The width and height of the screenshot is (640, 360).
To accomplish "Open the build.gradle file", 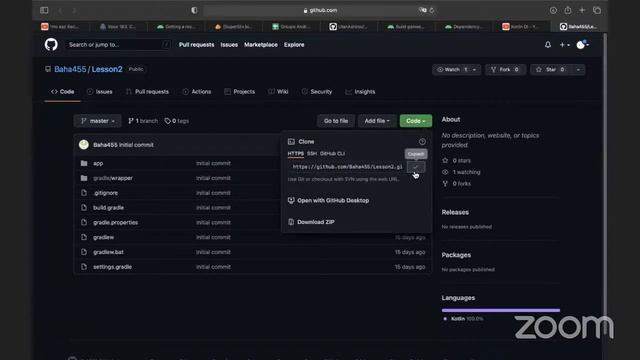I will [x=108, y=207].
